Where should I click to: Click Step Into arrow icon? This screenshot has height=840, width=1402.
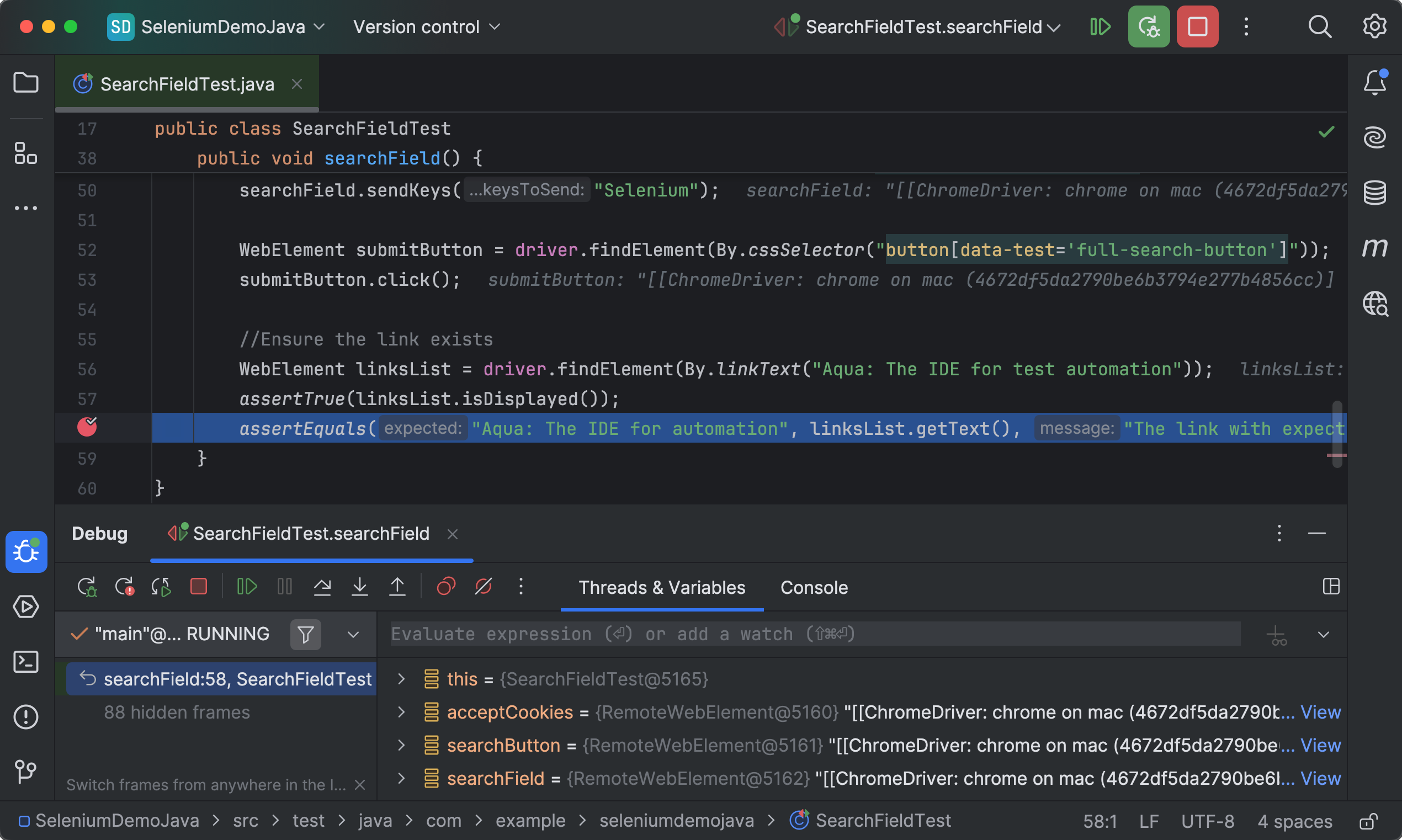click(x=359, y=587)
